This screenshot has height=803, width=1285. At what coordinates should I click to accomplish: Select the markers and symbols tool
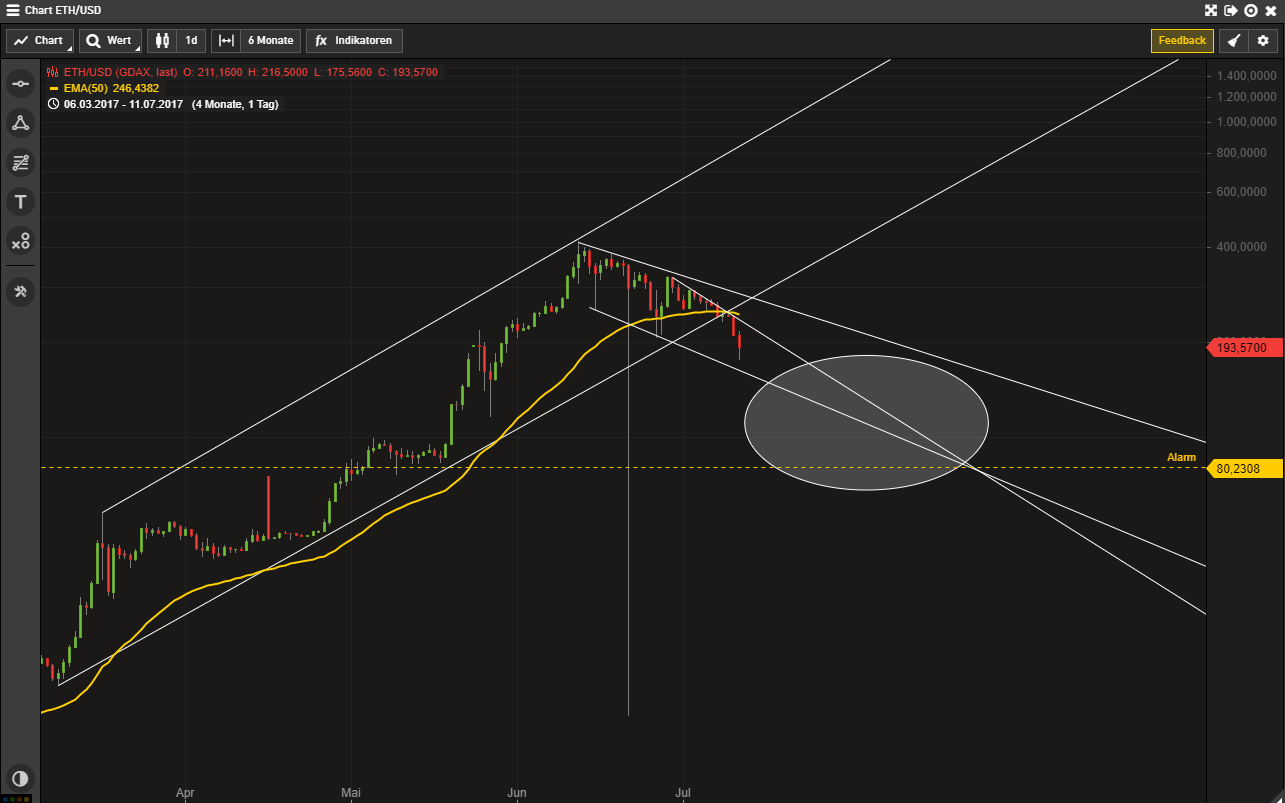pos(20,241)
